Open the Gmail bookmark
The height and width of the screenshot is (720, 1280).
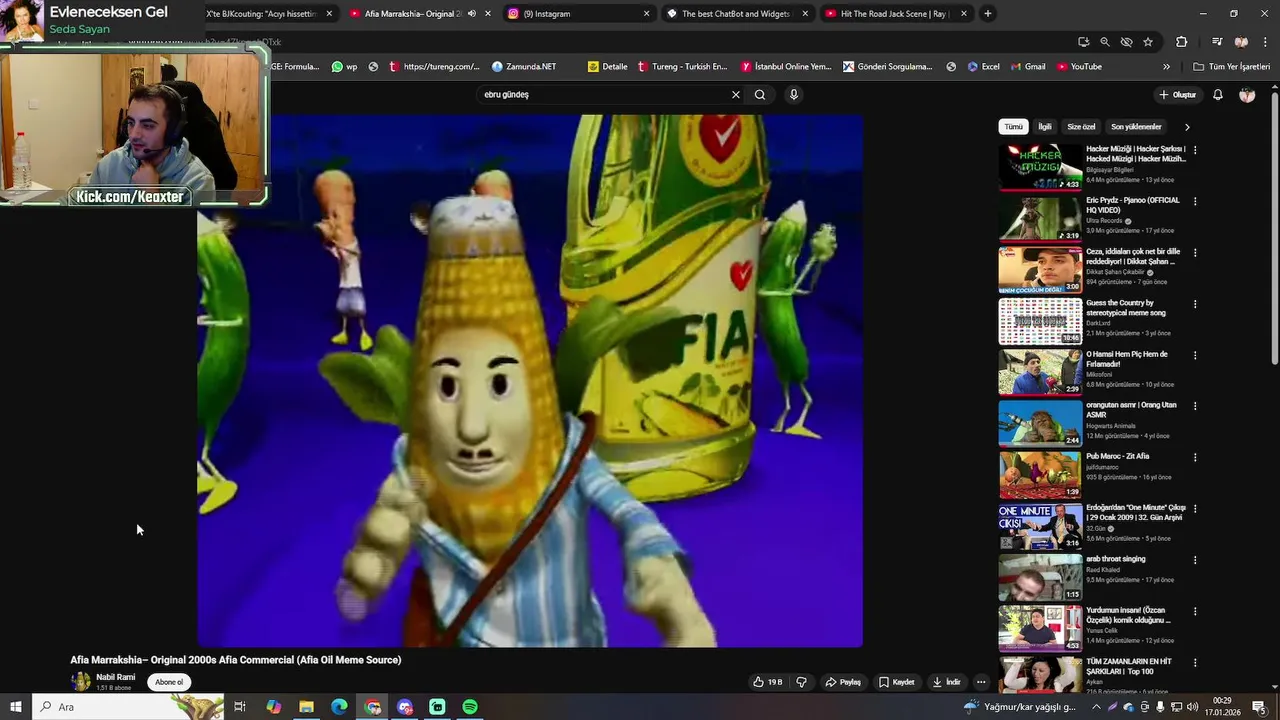1028,67
